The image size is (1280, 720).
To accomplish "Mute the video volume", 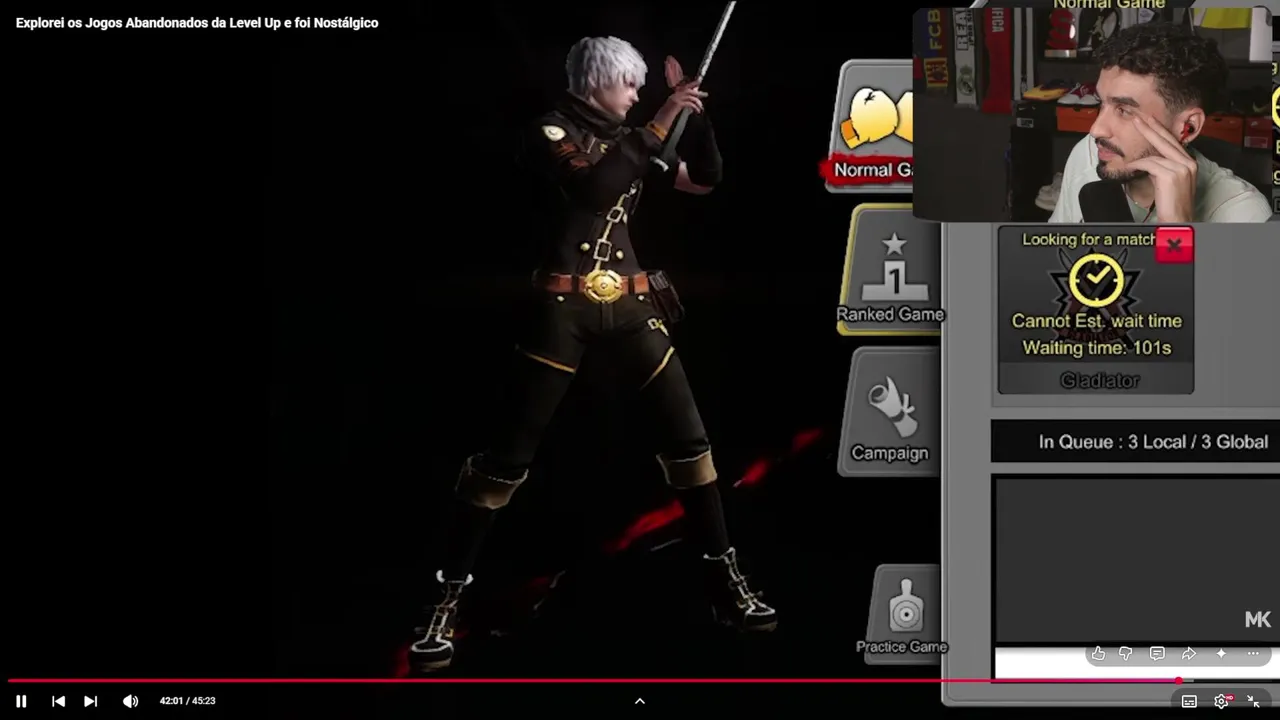I will pyautogui.click(x=130, y=701).
